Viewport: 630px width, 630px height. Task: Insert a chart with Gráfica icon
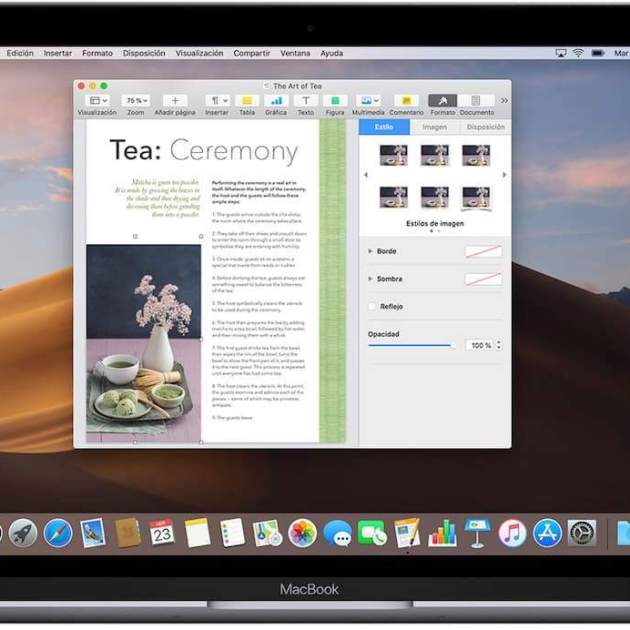coord(276,101)
